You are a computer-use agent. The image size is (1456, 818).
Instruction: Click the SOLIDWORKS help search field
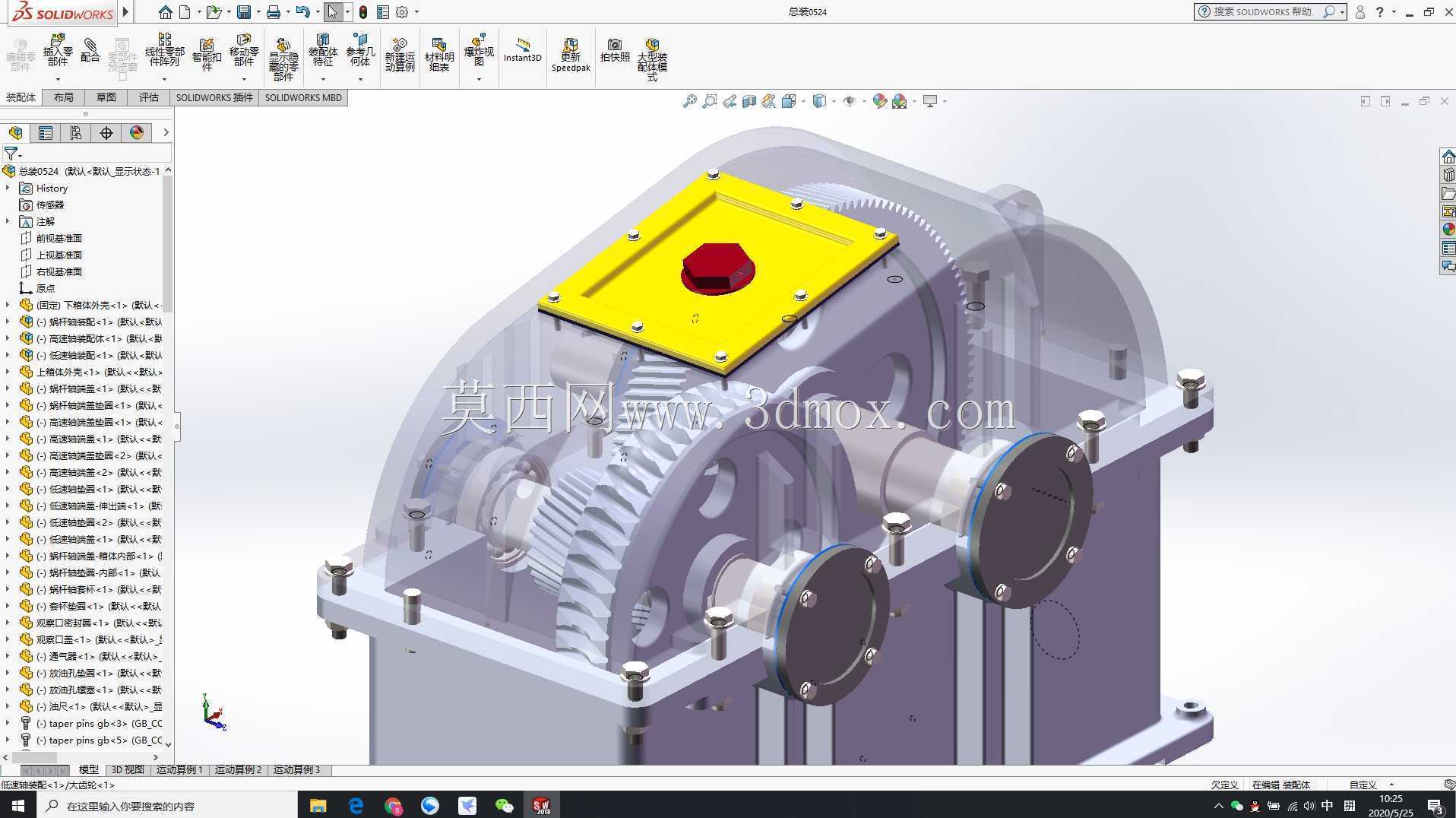(x=1261, y=12)
